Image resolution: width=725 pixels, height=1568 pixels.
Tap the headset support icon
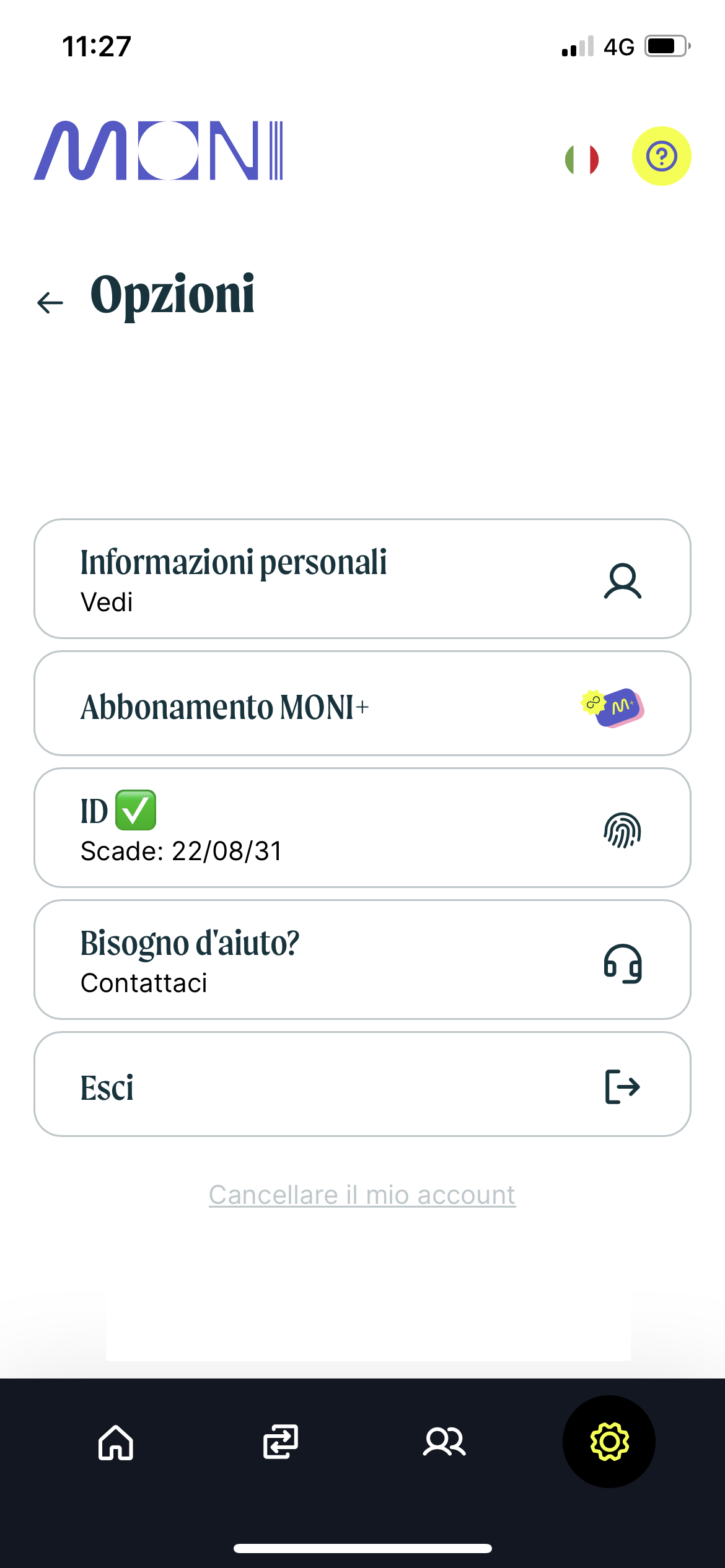pyautogui.click(x=622, y=963)
